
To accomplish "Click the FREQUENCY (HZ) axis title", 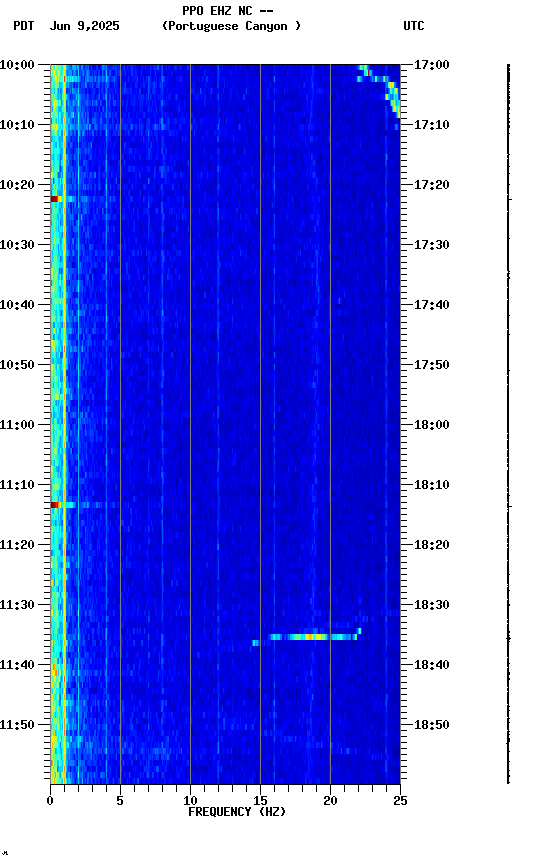I will click(237, 812).
